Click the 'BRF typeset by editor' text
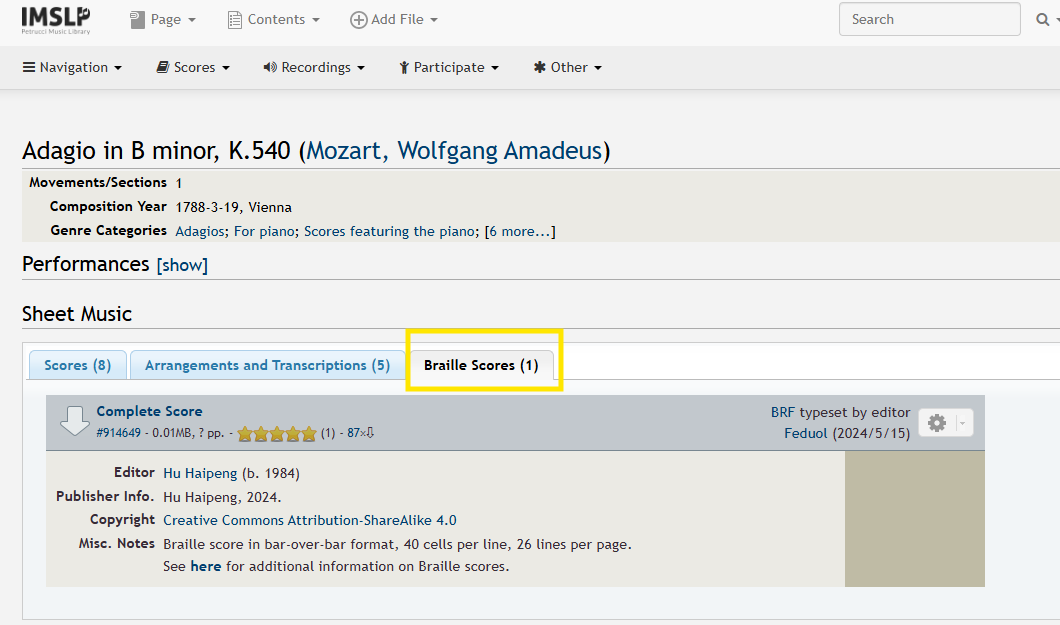 [840, 412]
